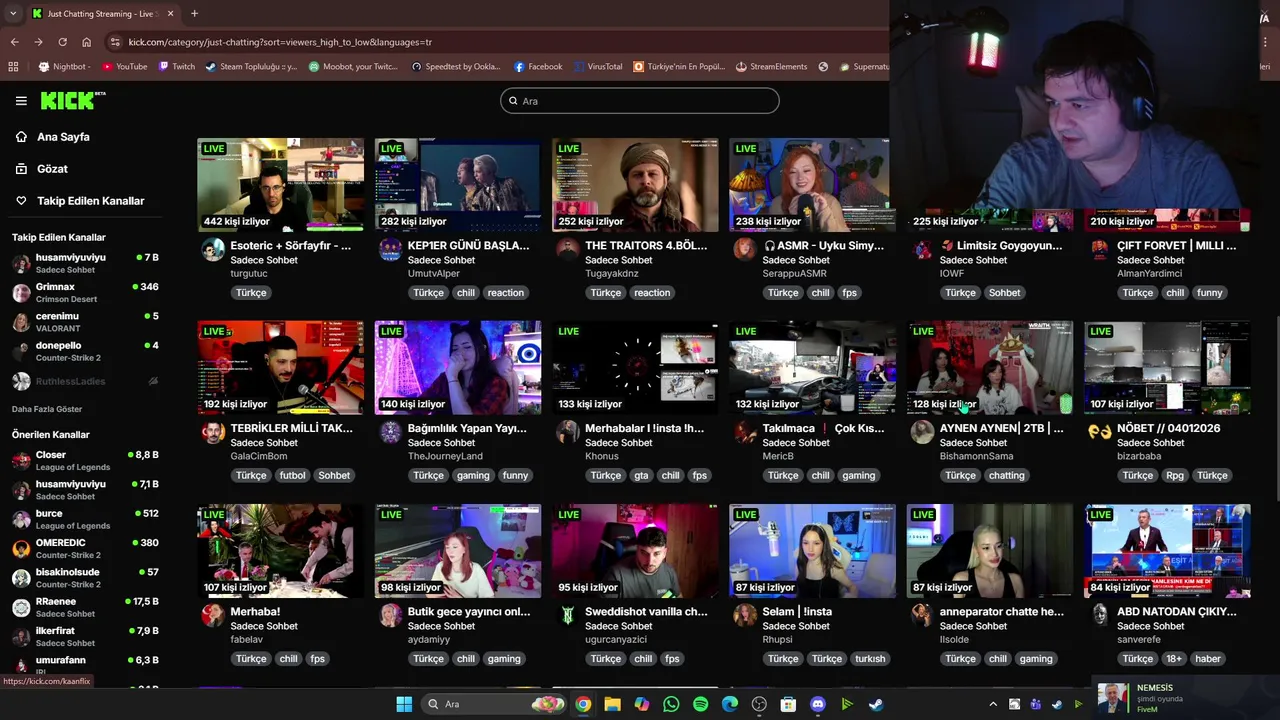Open turgutuc stream thumbnail with 442 viewers
This screenshot has width=1280, height=720.
click(281, 185)
